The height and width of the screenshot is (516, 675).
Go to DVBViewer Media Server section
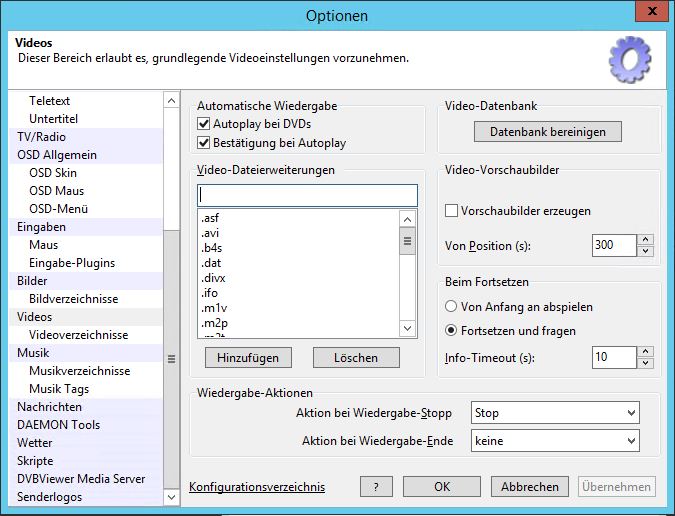click(x=81, y=479)
